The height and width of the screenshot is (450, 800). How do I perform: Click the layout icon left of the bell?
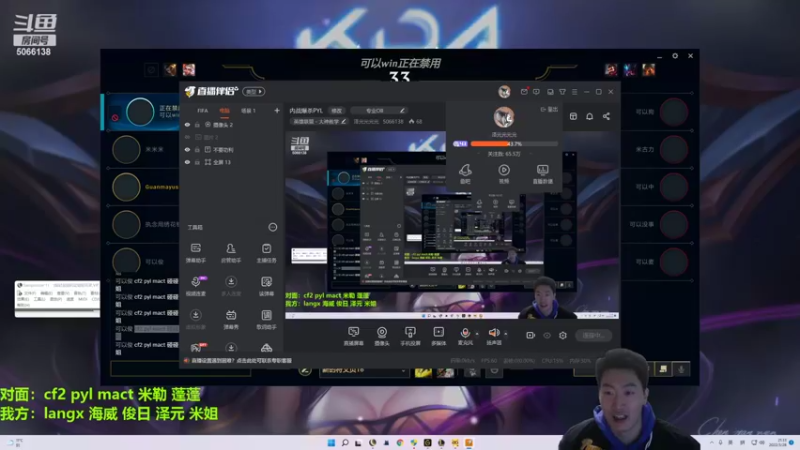(573, 116)
